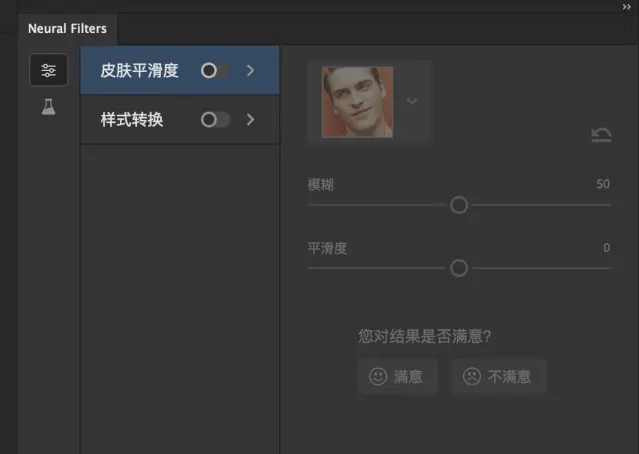Expand the 皮肤平滑度 chevron arrow
Viewport: 639px width, 454px height.
[x=251, y=71]
